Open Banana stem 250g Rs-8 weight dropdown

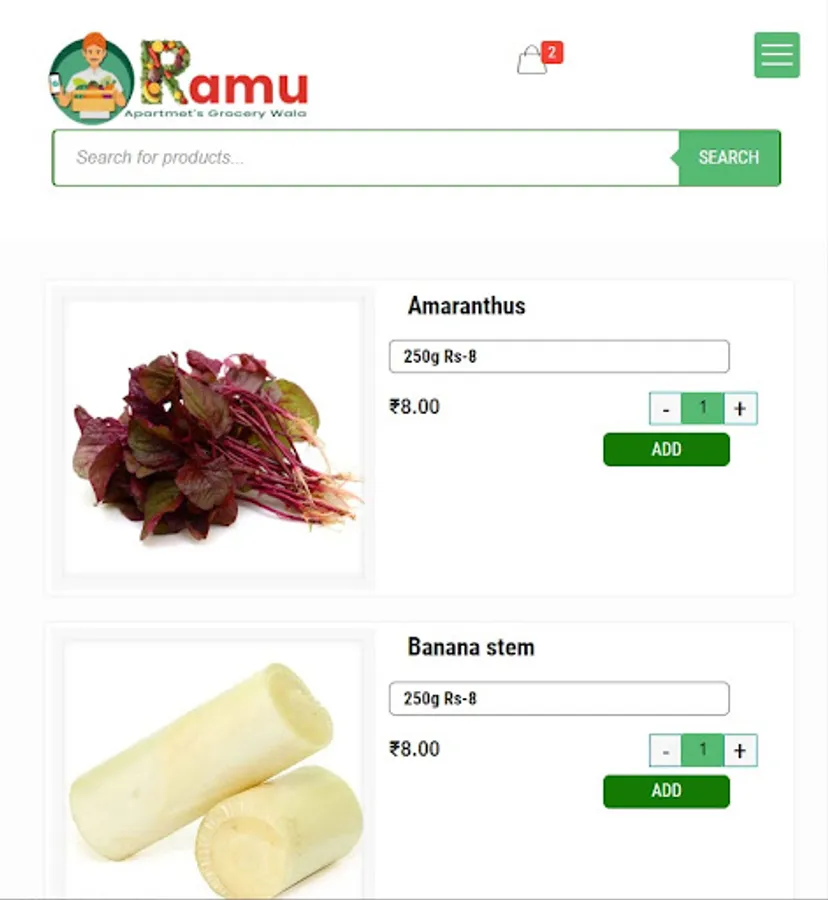[559, 699]
